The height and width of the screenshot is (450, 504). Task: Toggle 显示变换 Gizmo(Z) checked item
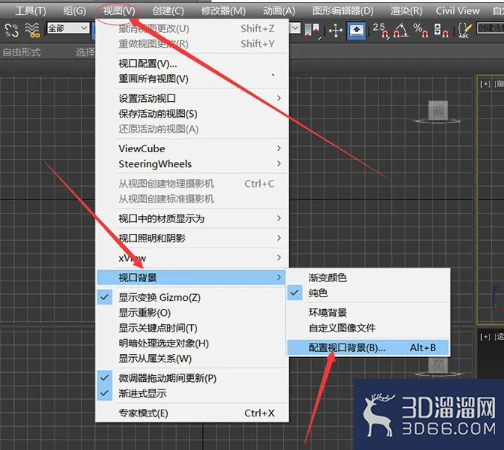pos(192,297)
